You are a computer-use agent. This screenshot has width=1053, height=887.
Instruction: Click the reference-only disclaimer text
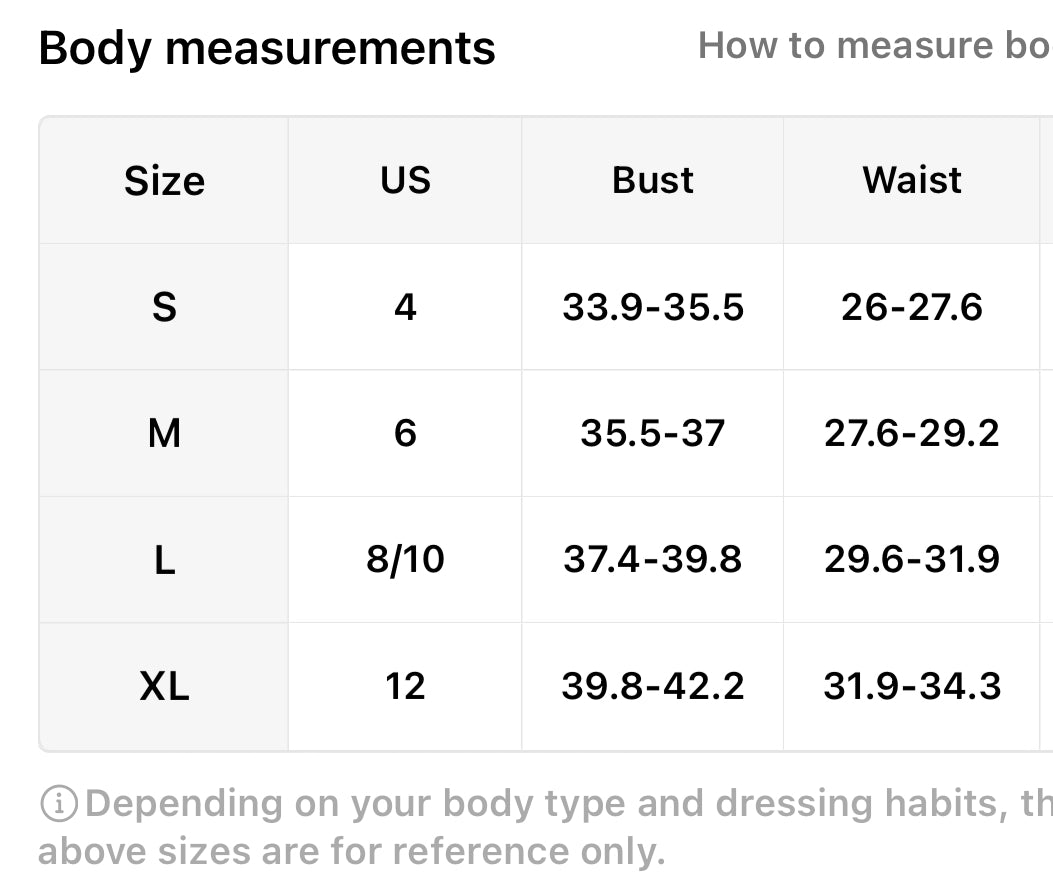coord(545,827)
